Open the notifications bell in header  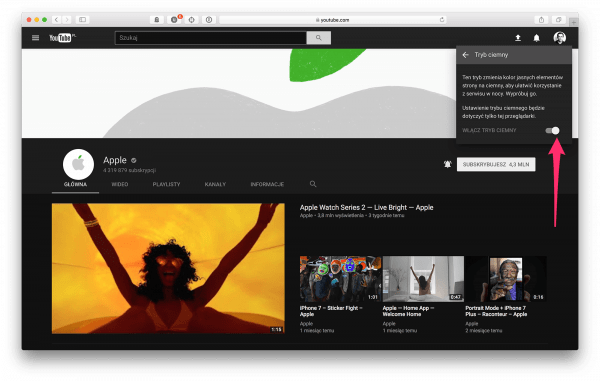(x=536, y=38)
